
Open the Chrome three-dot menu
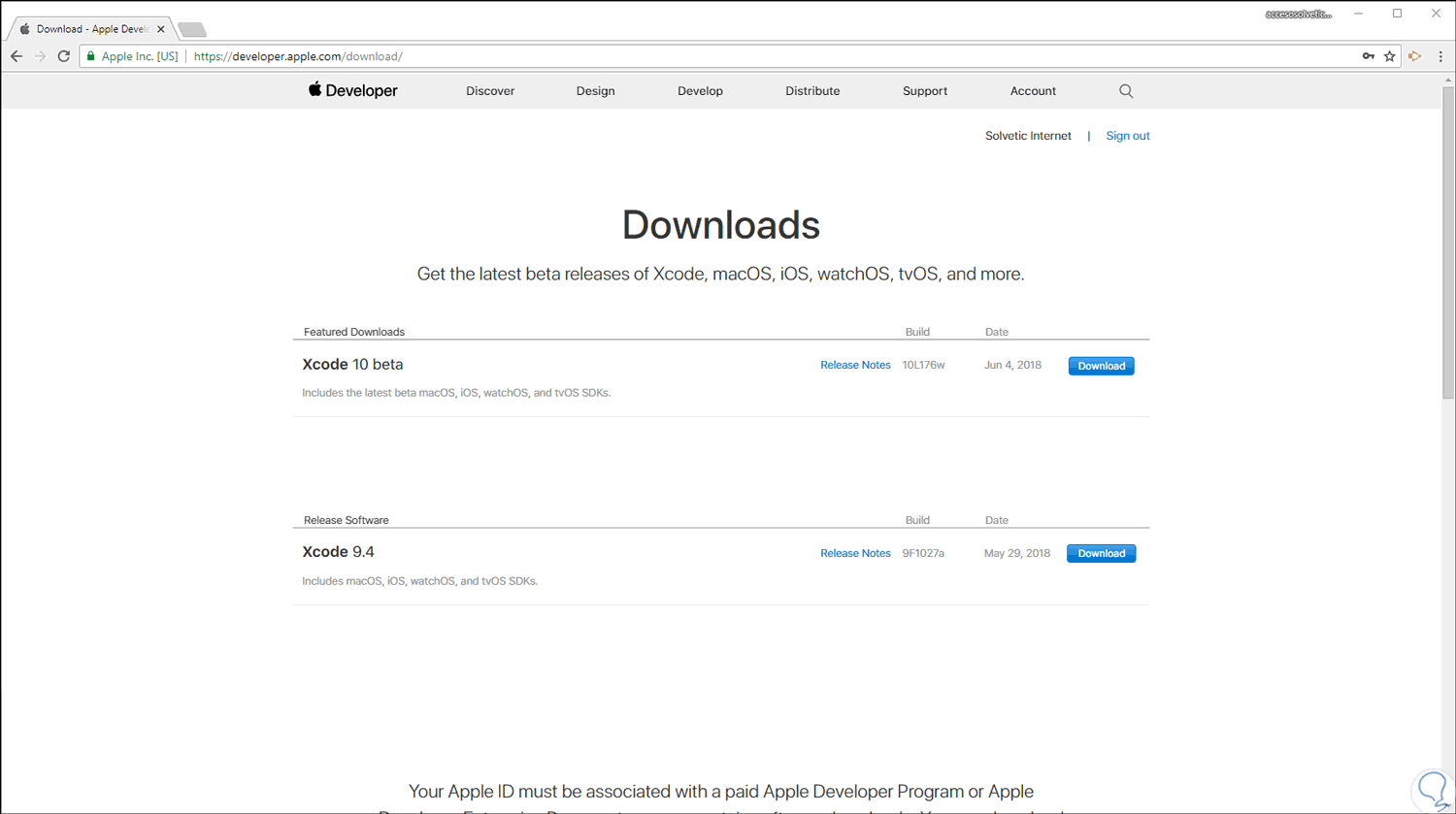click(x=1440, y=56)
